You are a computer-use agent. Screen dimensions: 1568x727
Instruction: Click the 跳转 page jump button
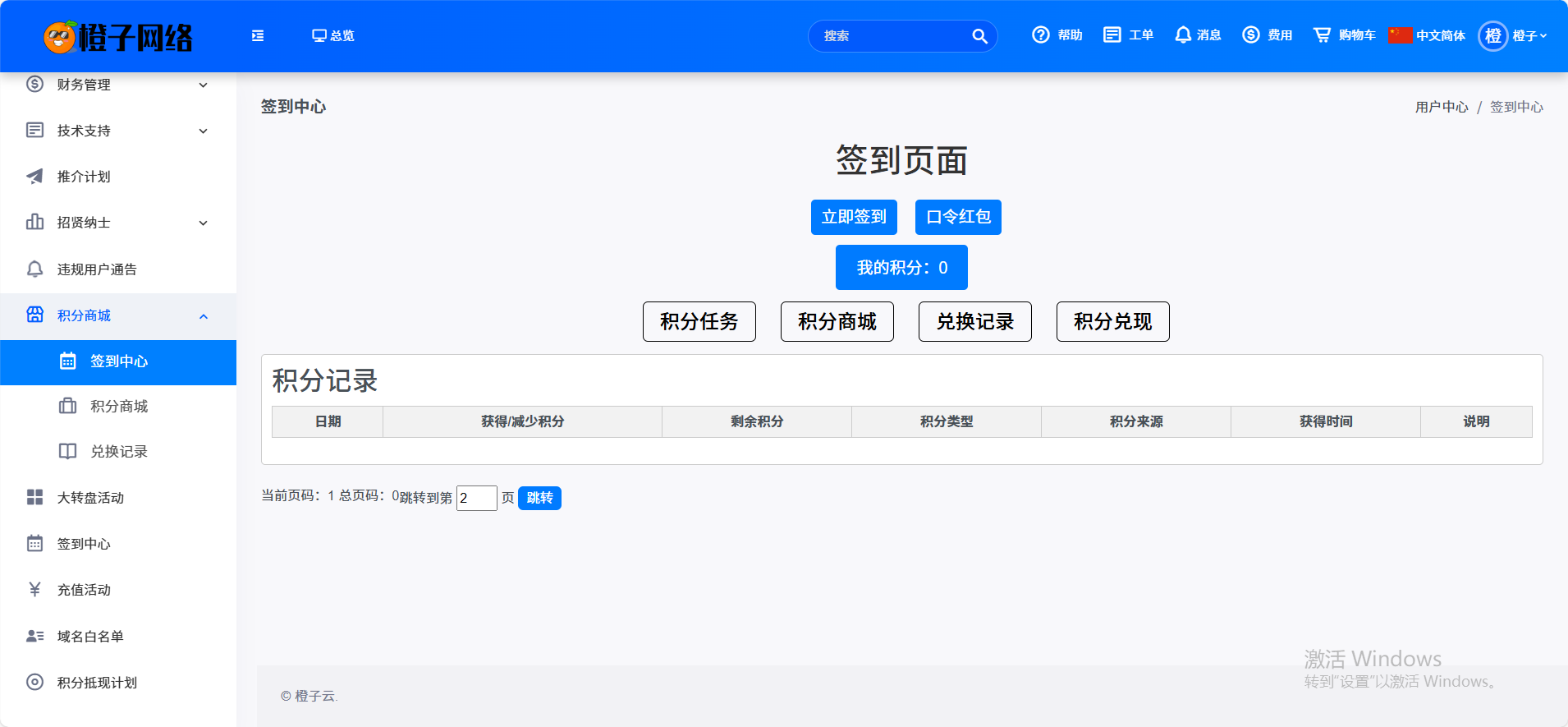pyautogui.click(x=539, y=498)
